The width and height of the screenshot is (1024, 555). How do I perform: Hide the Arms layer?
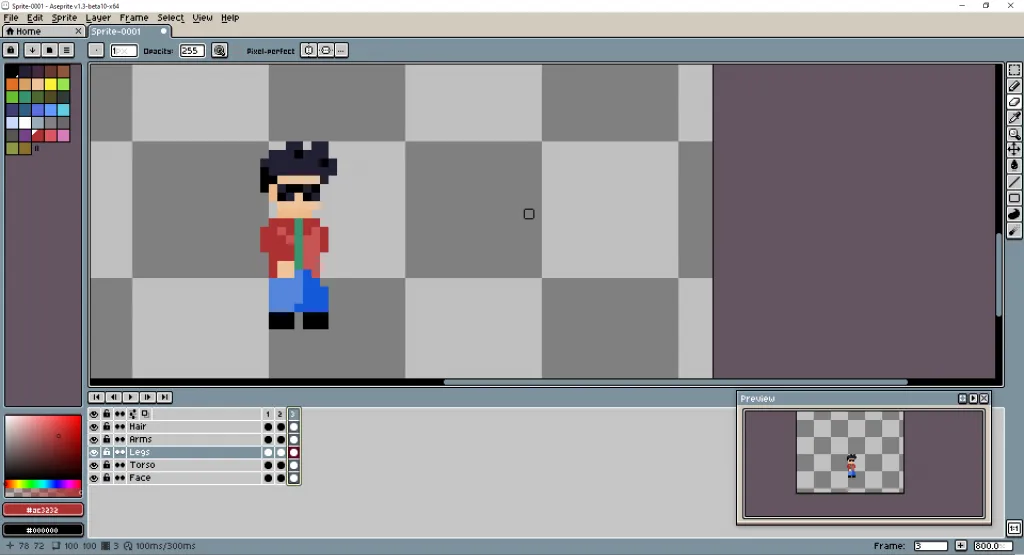(94, 439)
